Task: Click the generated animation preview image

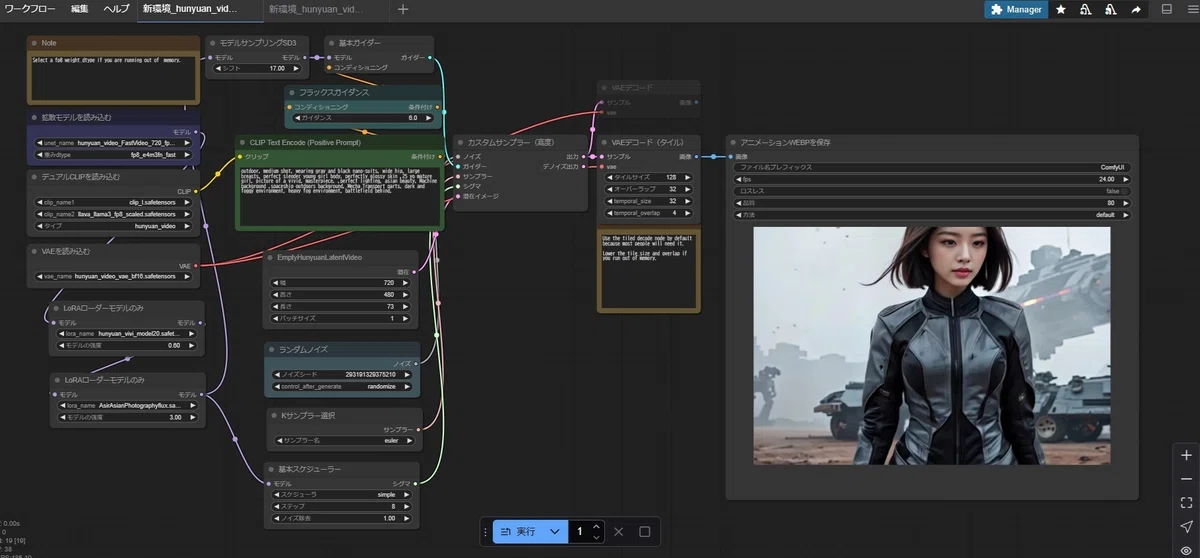Action: coord(932,345)
